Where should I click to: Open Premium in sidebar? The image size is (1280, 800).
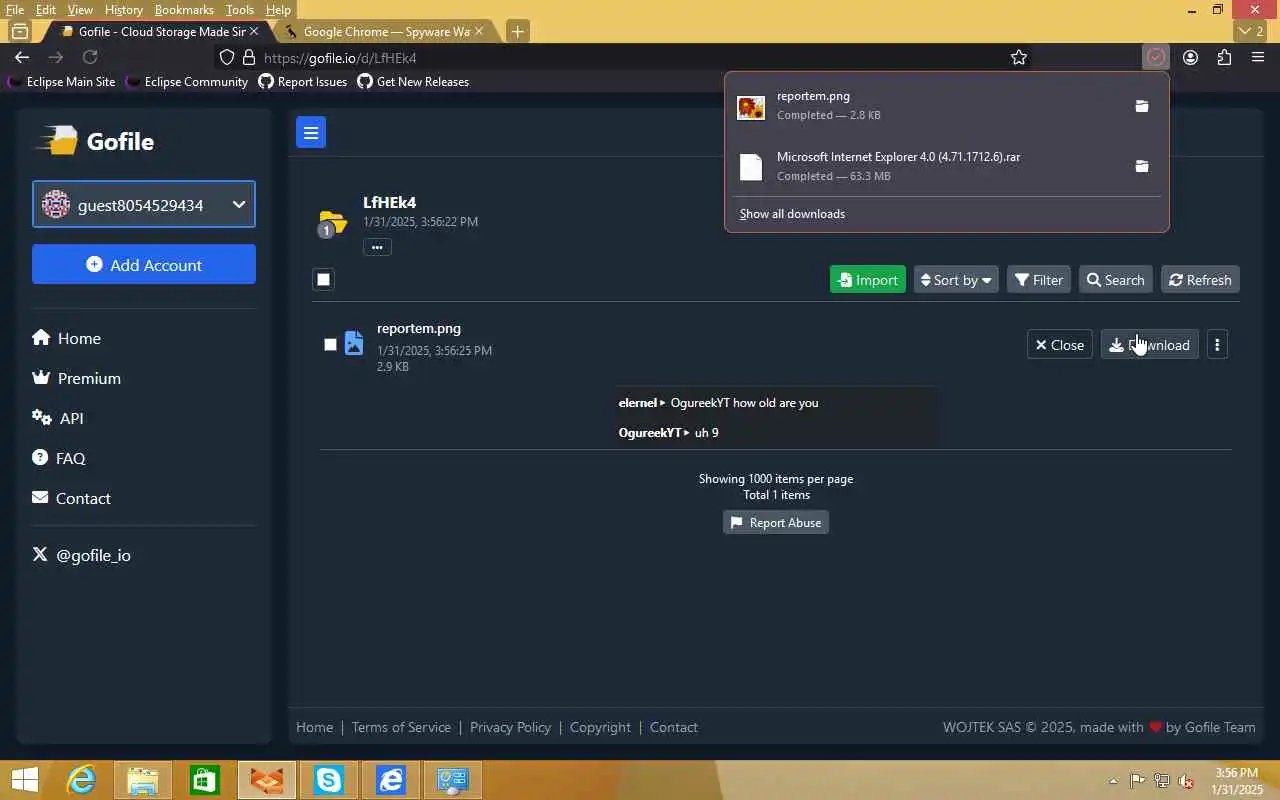pos(76,378)
